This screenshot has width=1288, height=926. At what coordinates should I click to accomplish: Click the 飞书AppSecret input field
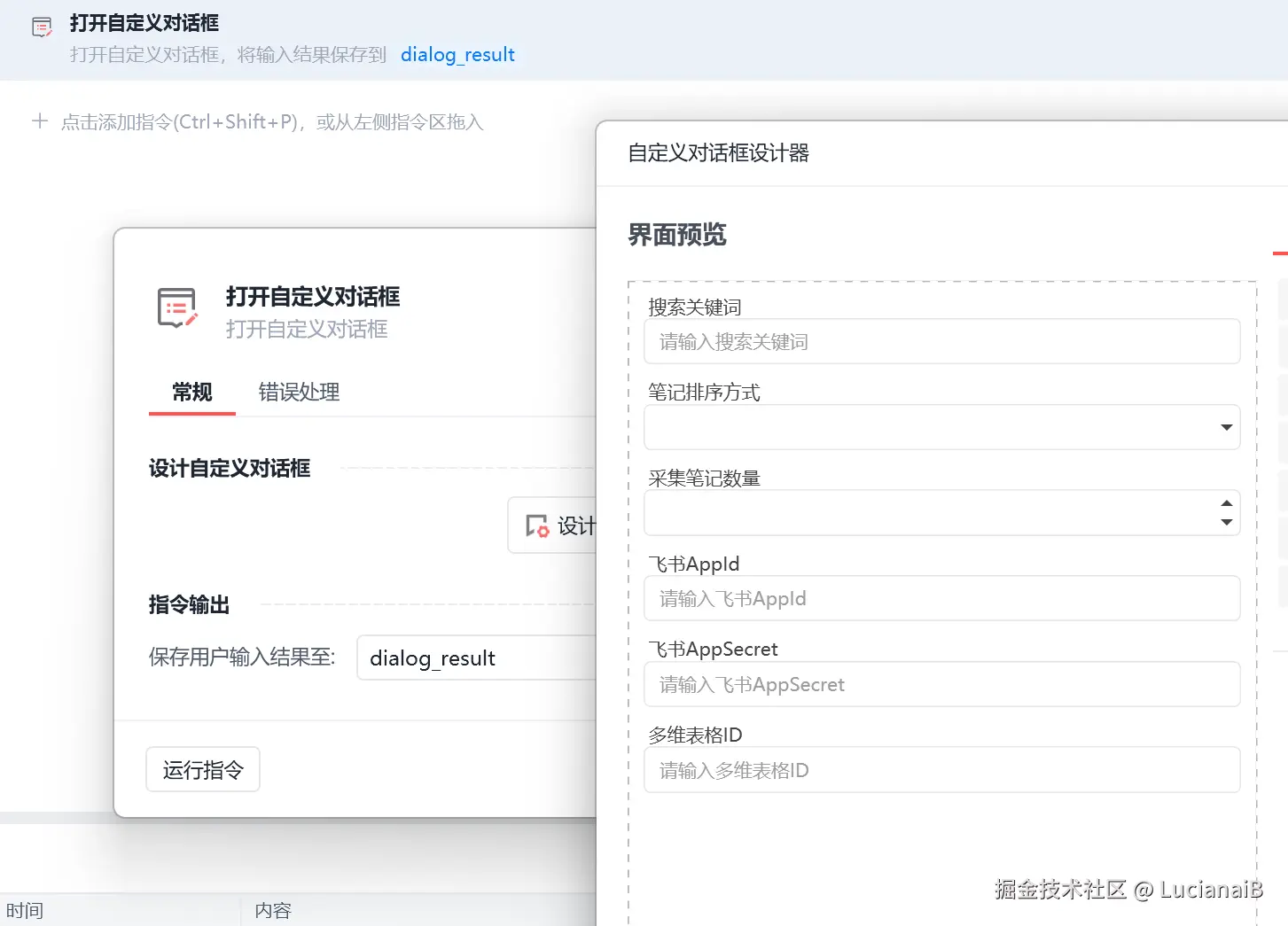tap(941, 684)
